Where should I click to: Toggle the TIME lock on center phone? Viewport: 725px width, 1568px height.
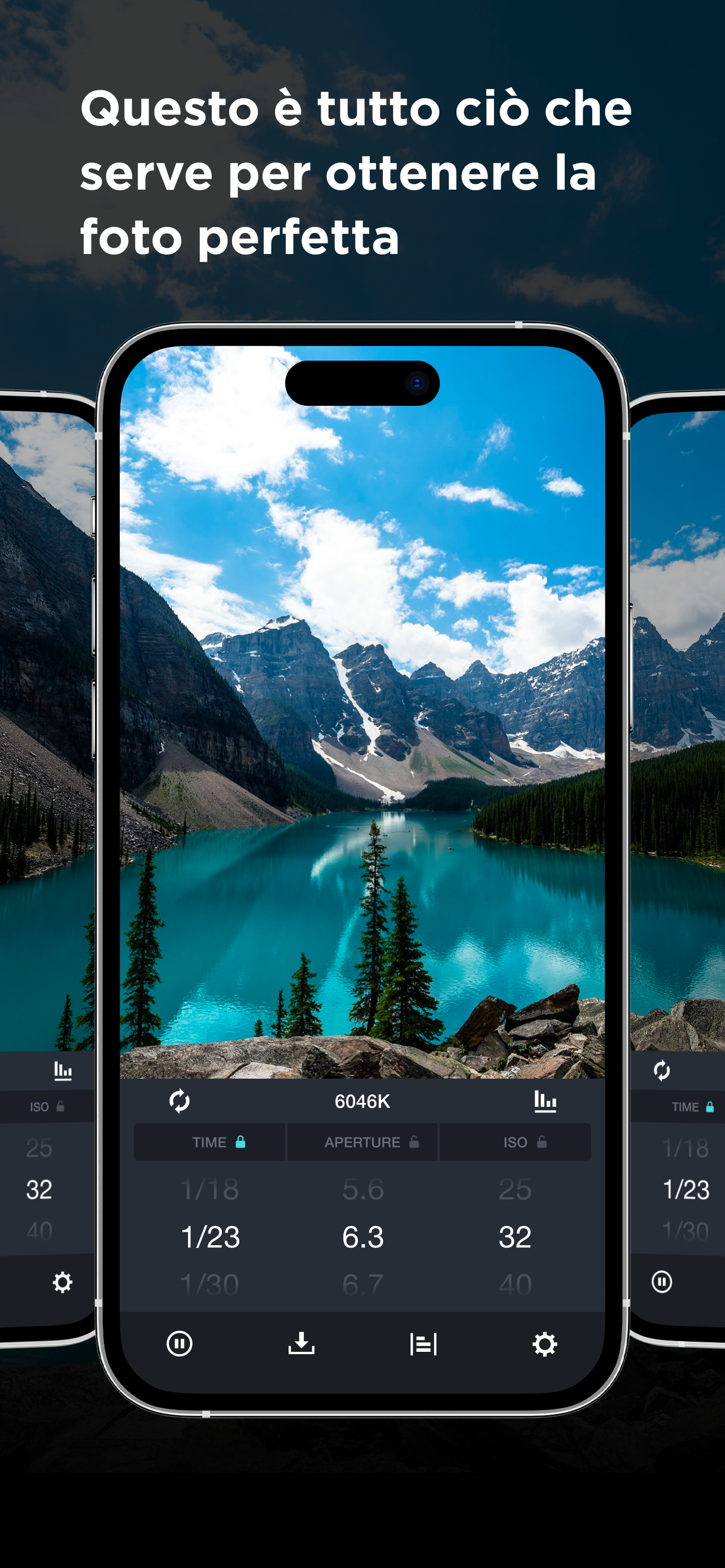(241, 1142)
